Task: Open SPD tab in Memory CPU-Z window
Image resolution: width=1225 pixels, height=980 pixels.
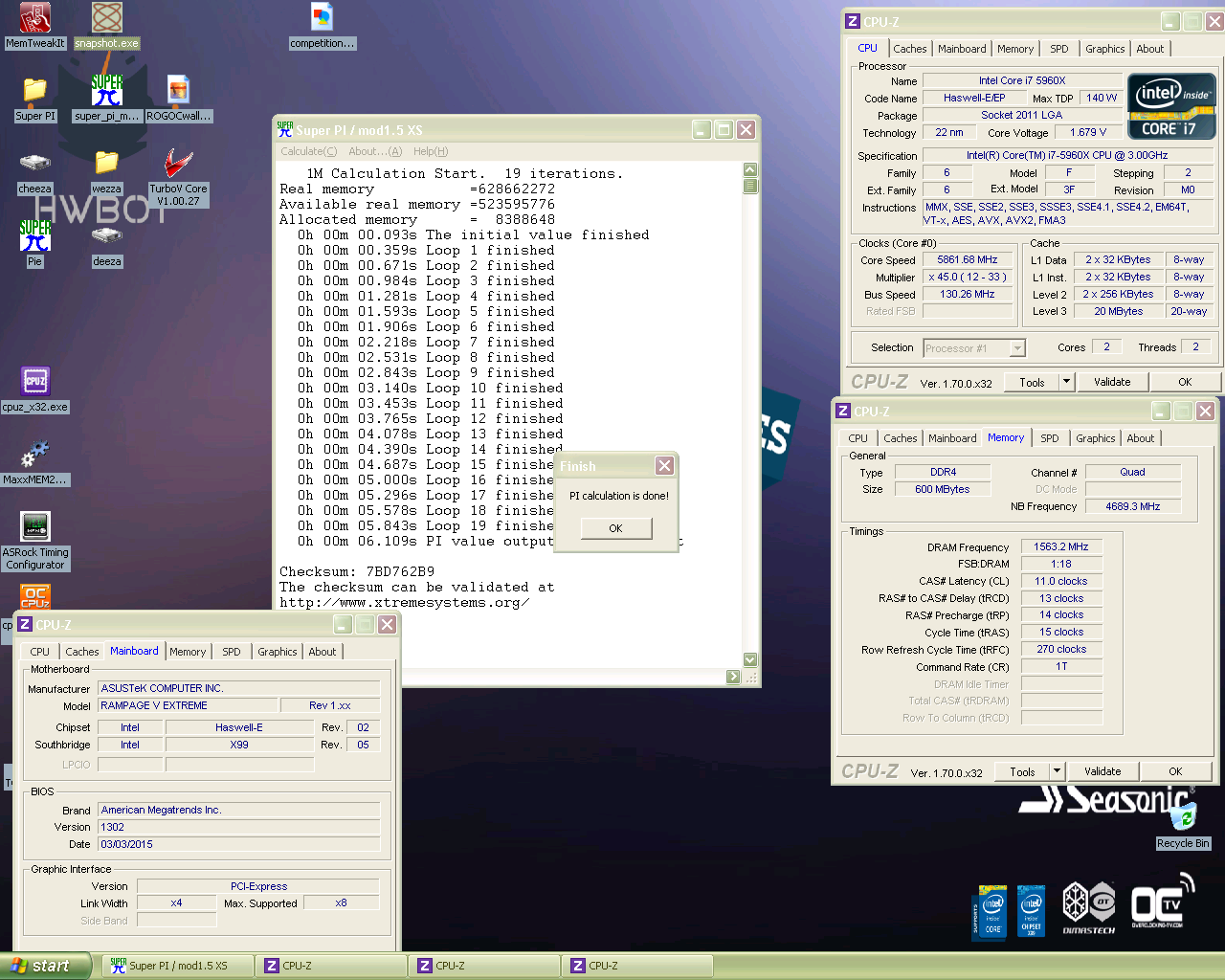Action: pyautogui.click(x=1050, y=438)
